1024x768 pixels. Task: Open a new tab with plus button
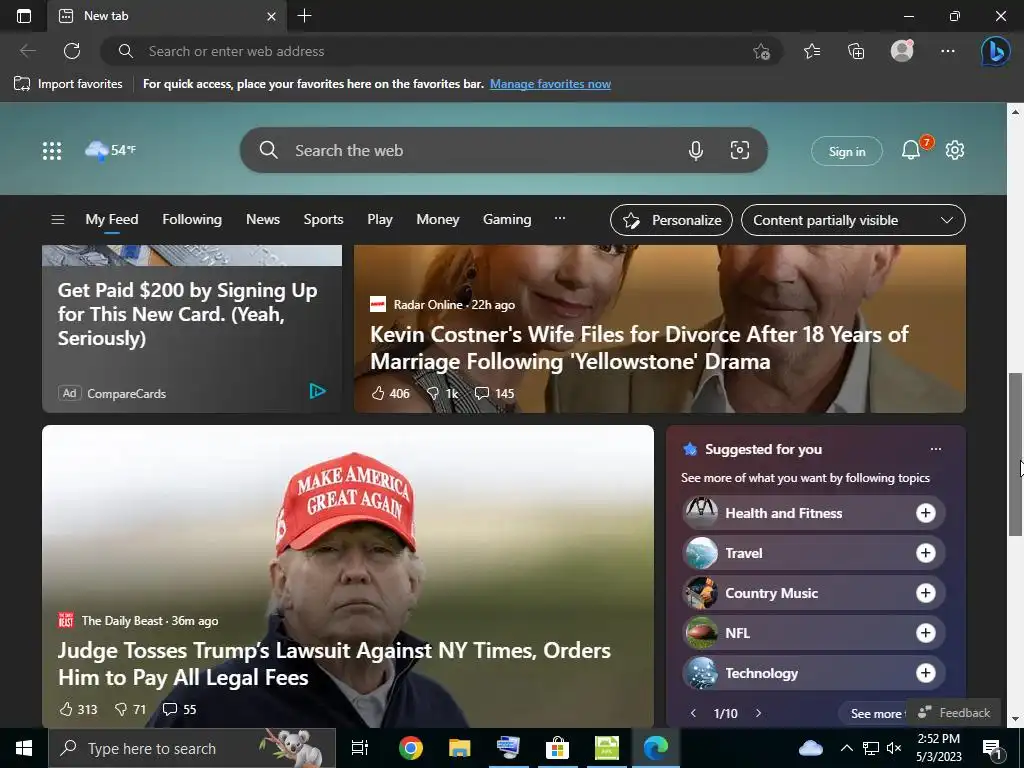[304, 16]
